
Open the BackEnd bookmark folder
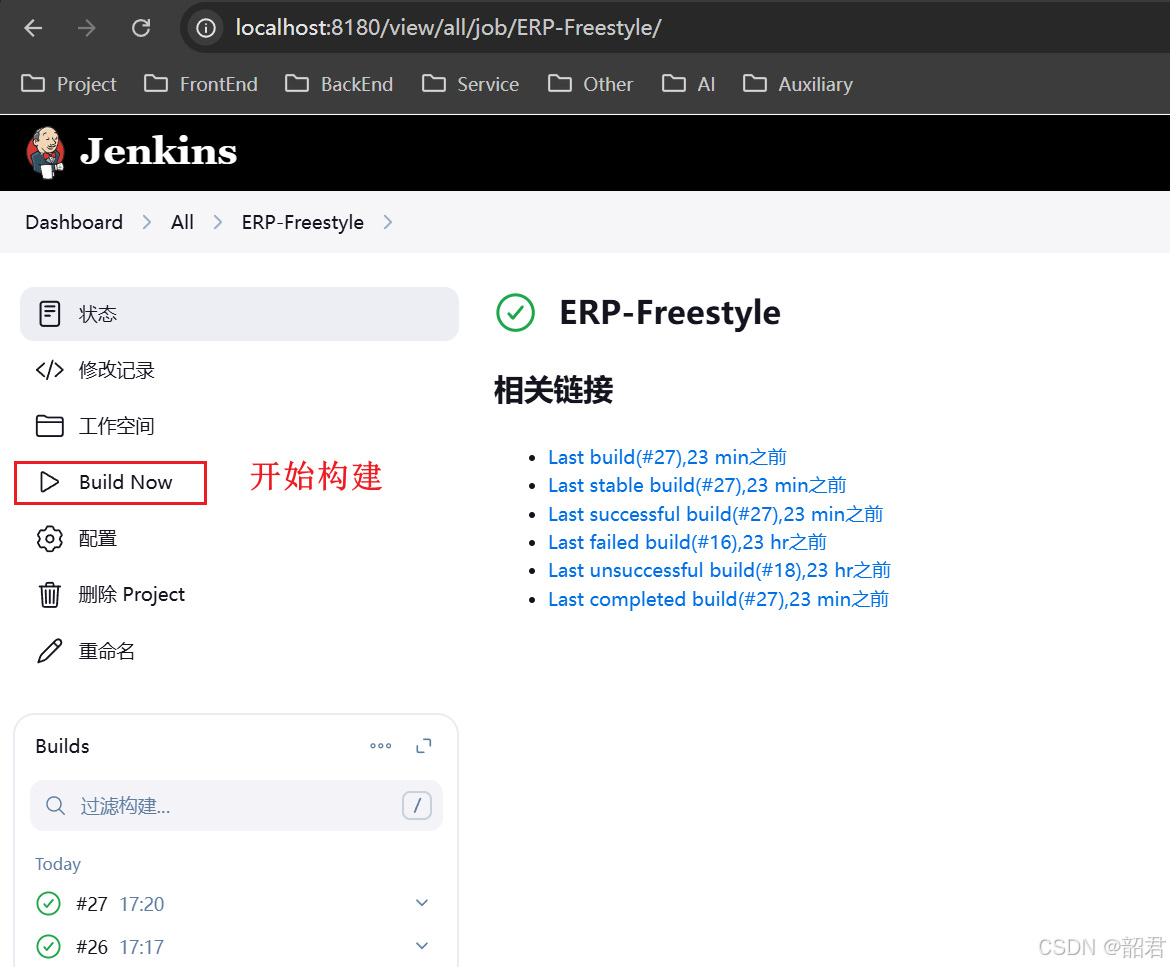coord(339,84)
